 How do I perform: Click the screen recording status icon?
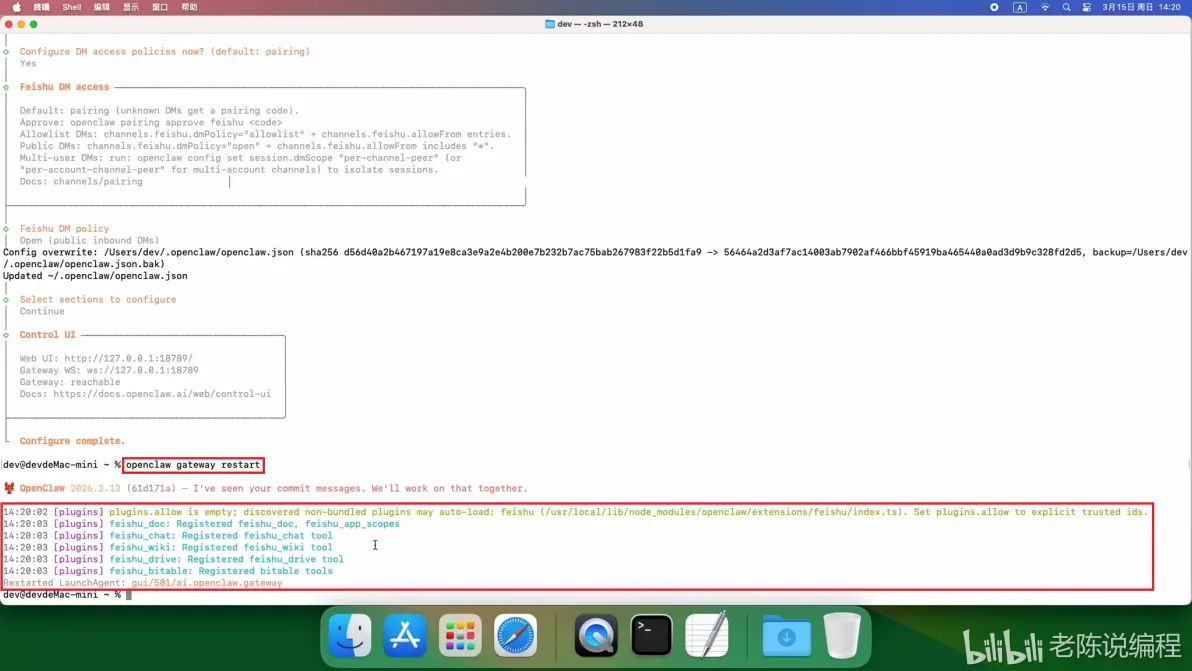pos(994,7)
